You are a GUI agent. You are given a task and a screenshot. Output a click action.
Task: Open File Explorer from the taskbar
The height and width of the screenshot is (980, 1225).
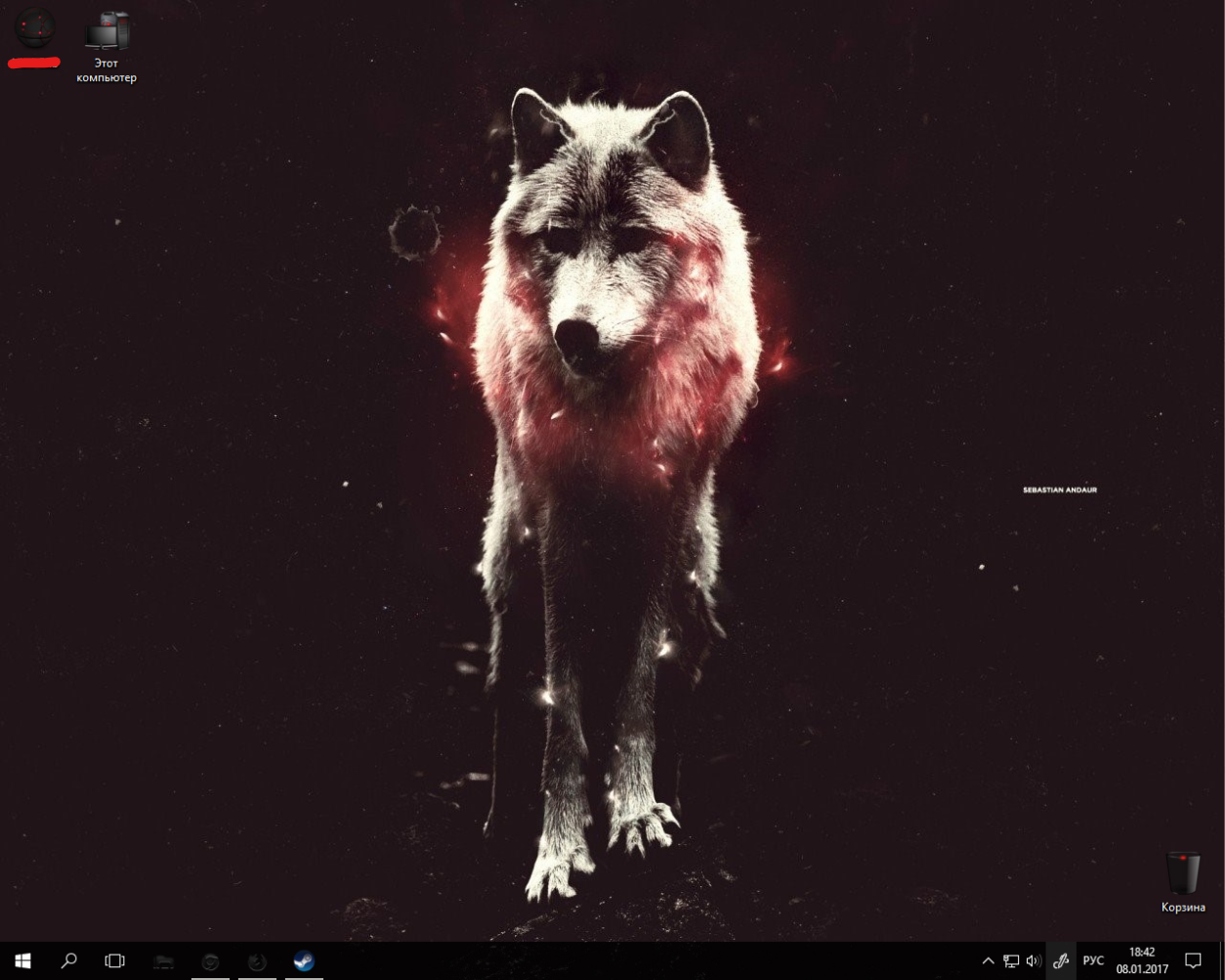pos(163,960)
